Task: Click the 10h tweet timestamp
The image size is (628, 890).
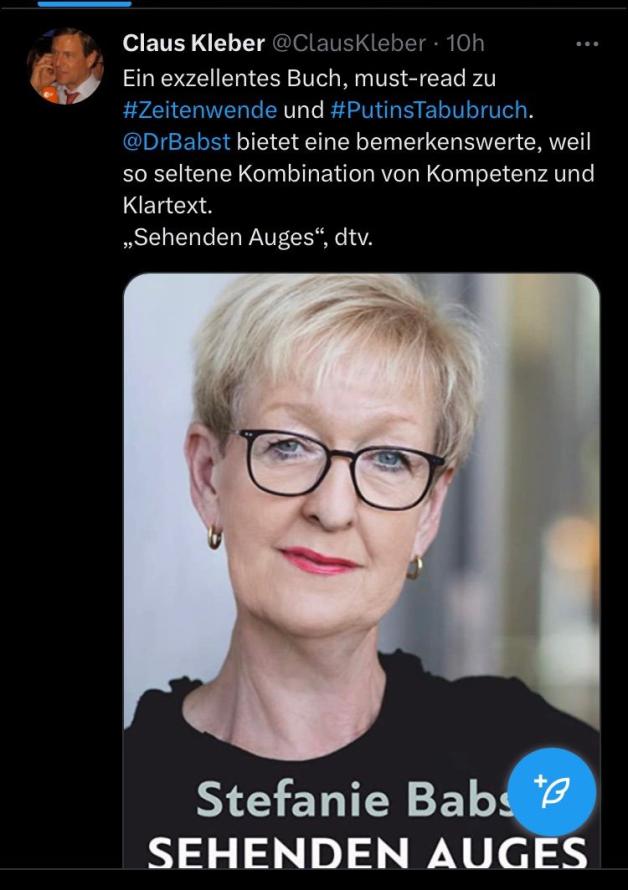Action: pyautogui.click(x=465, y=43)
